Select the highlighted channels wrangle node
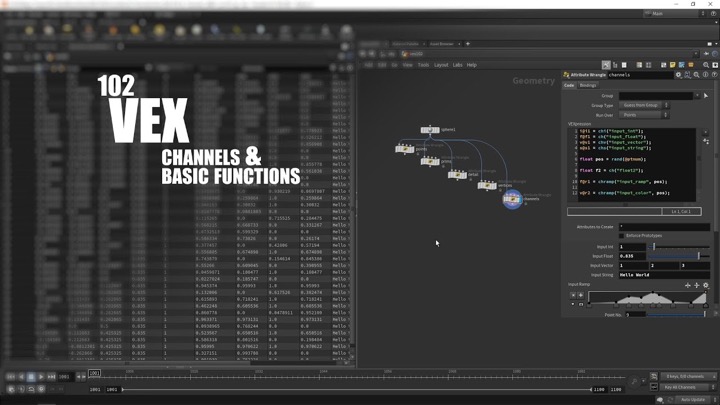The width and height of the screenshot is (720, 405). 512,199
